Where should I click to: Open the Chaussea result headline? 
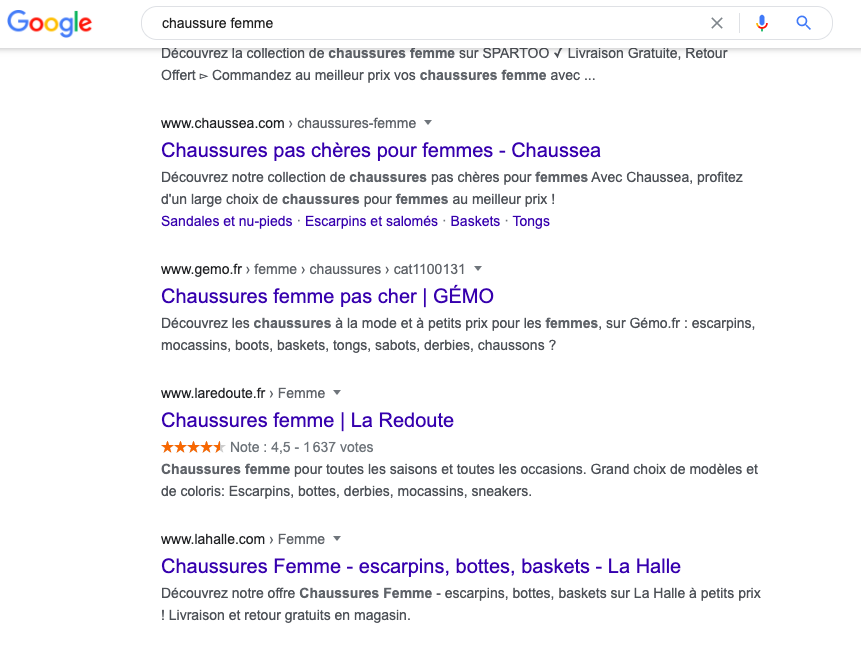(380, 150)
